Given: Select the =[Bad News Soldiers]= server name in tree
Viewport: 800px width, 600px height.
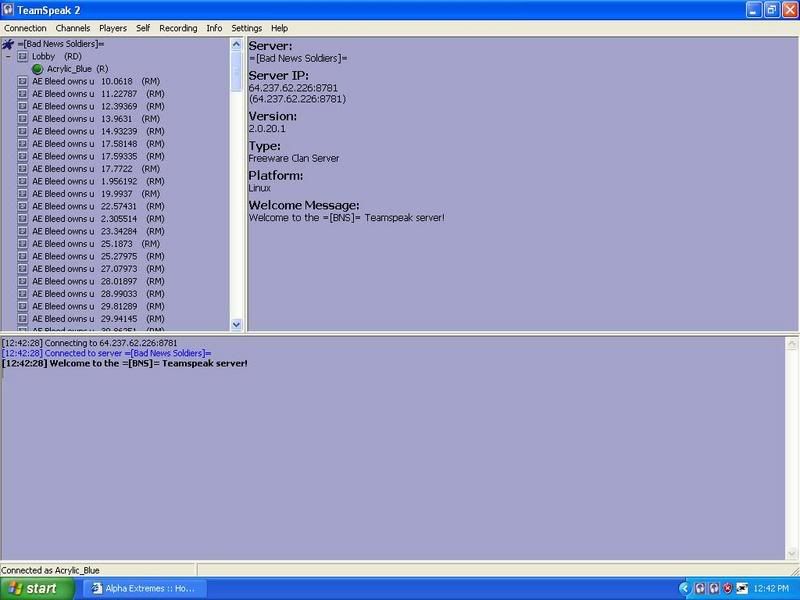Looking at the screenshot, I should coord(61,44).
